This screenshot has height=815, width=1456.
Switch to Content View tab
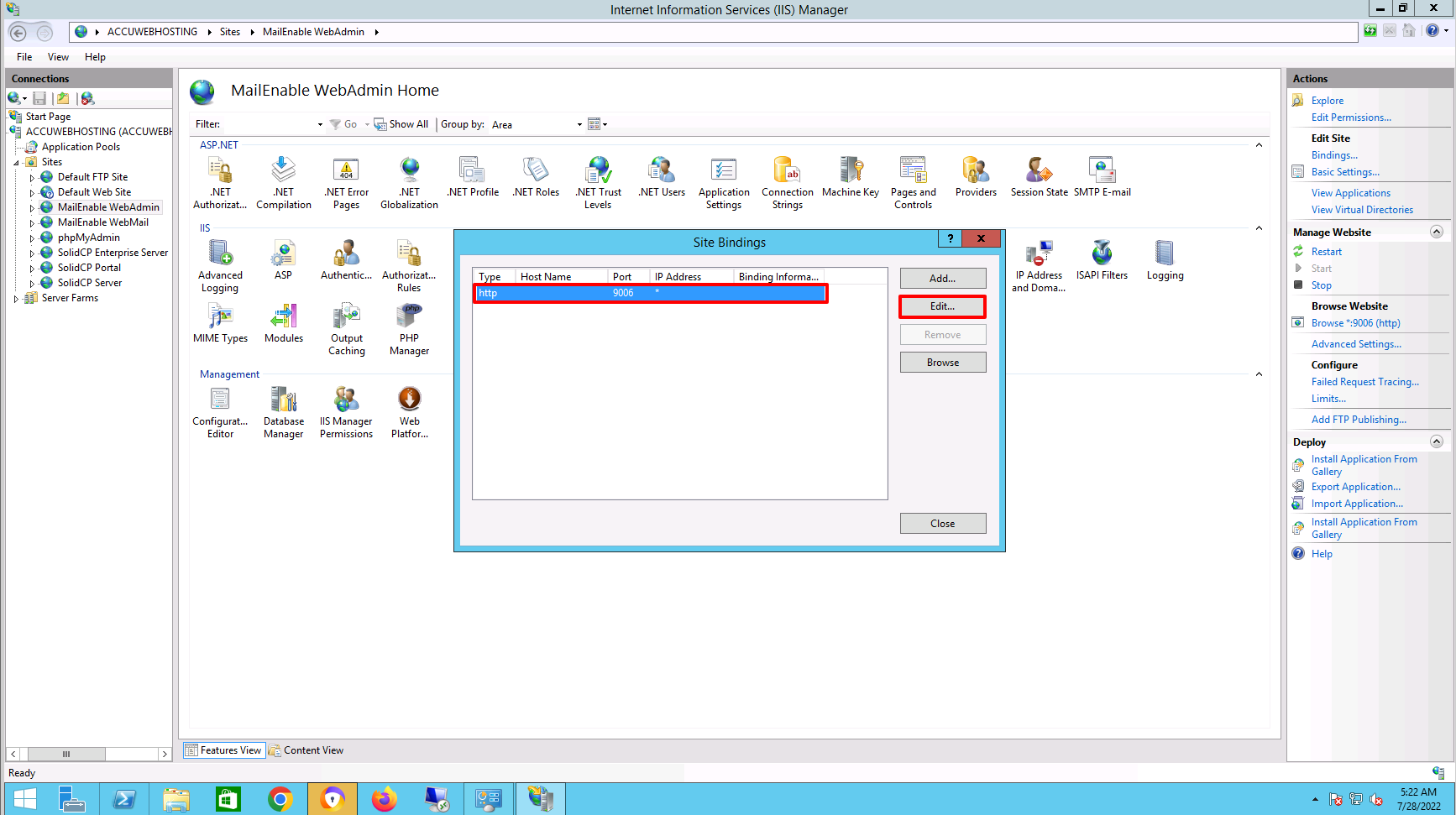click(x=306, y=750)
